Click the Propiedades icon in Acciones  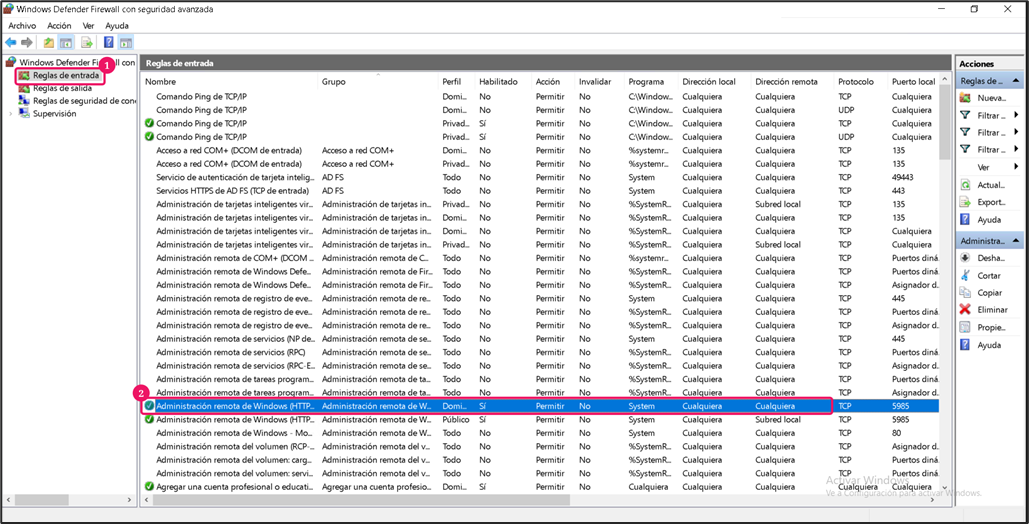[x=965, y=327]
